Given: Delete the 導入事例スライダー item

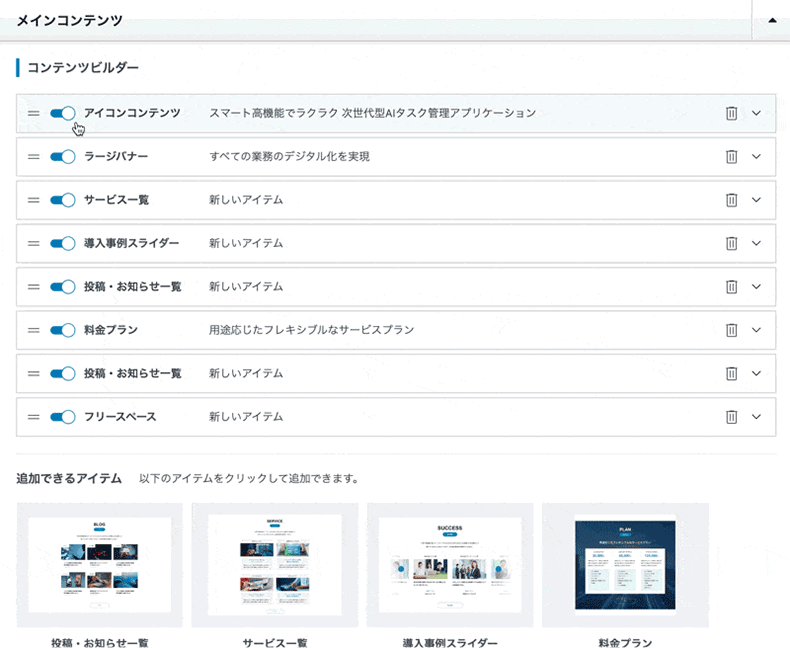Looking at the screenshot, I should (731, 243).
